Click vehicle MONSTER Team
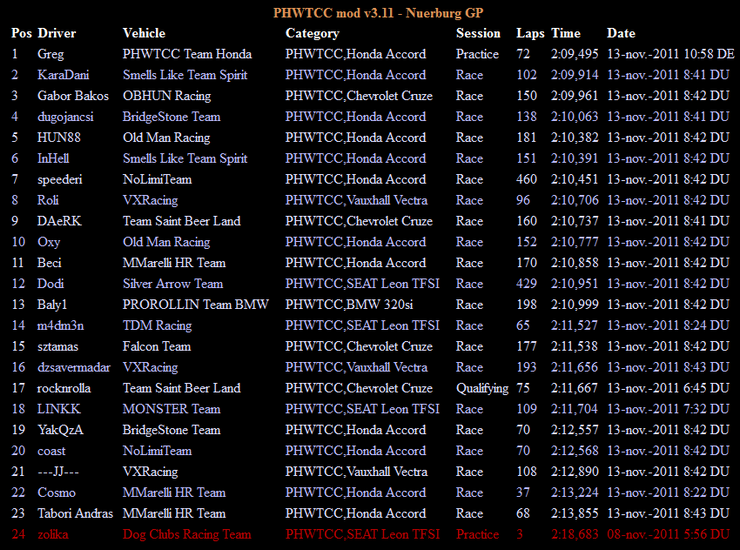 171,409
